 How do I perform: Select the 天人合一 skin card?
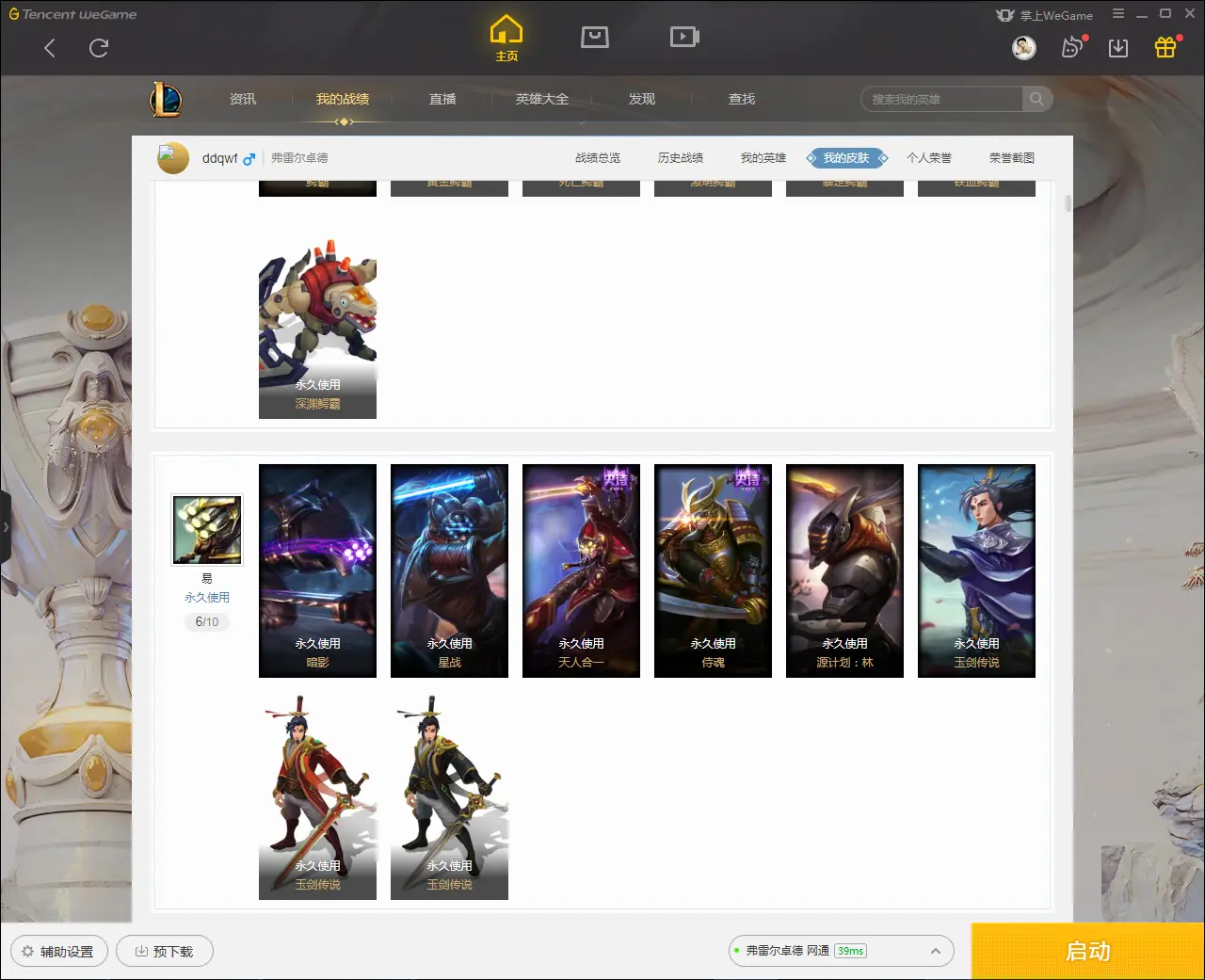click(x=581, y=570)
